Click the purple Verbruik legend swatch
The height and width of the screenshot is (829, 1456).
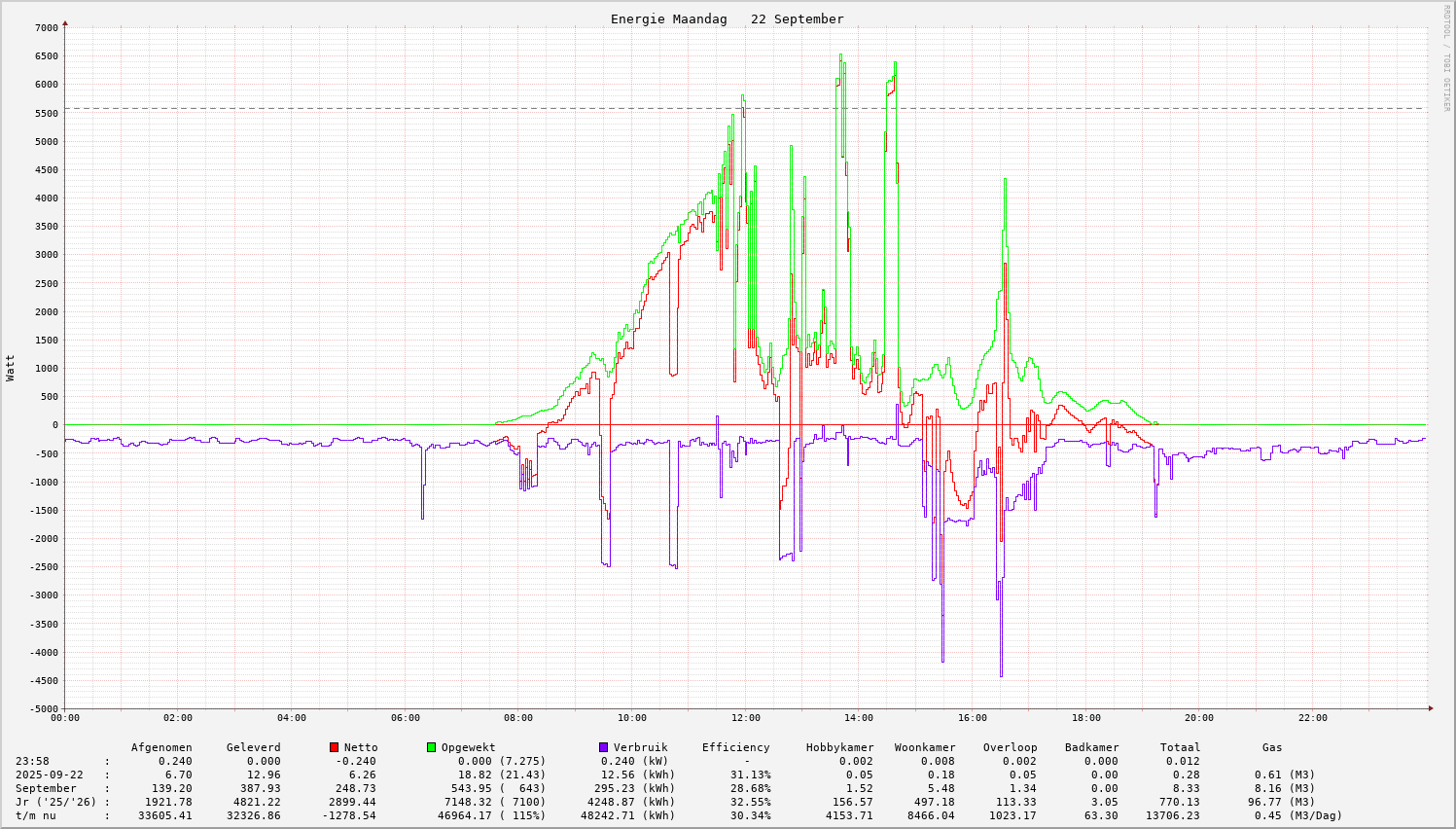(603, 747)
